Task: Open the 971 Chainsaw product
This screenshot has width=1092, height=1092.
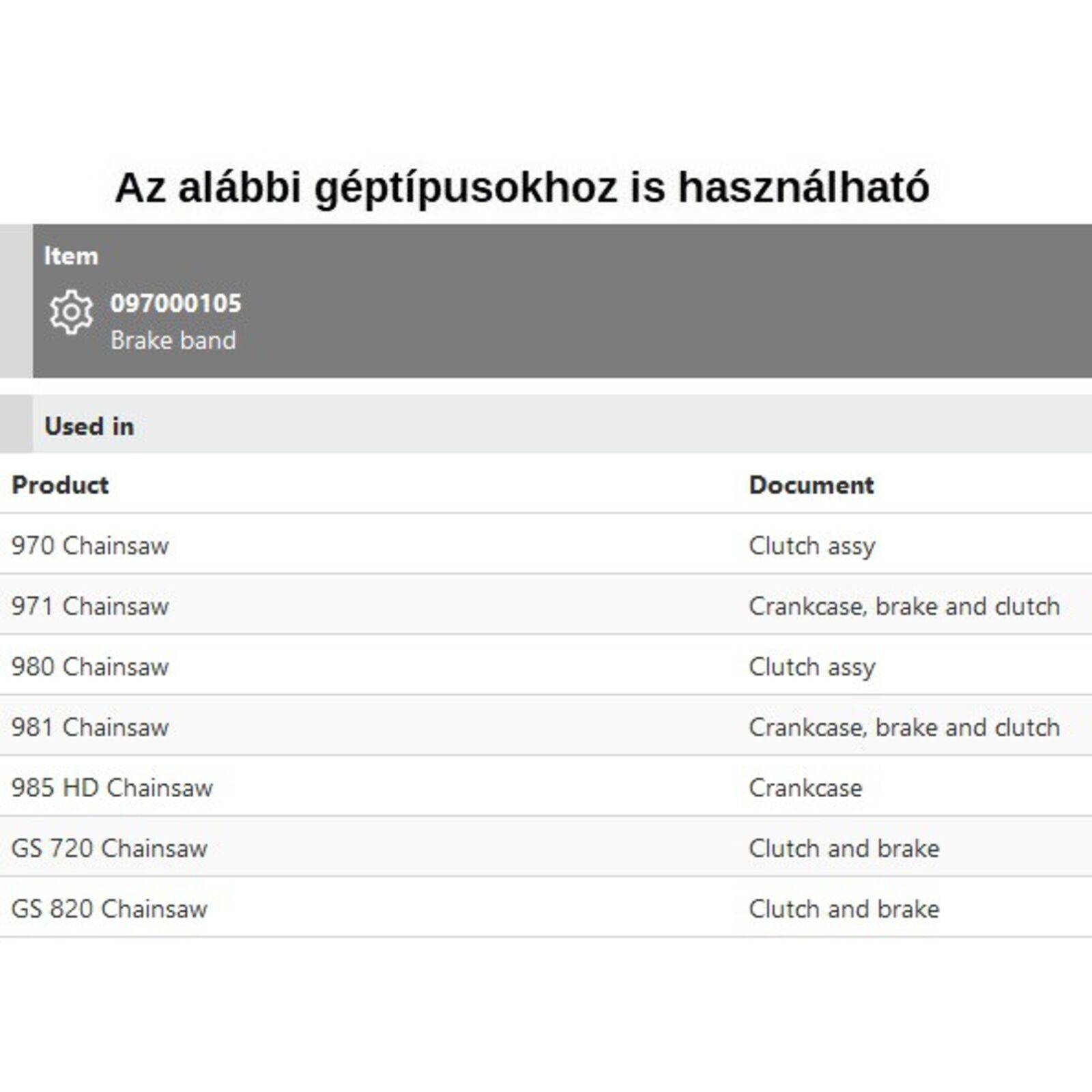Action: point(90,606)
